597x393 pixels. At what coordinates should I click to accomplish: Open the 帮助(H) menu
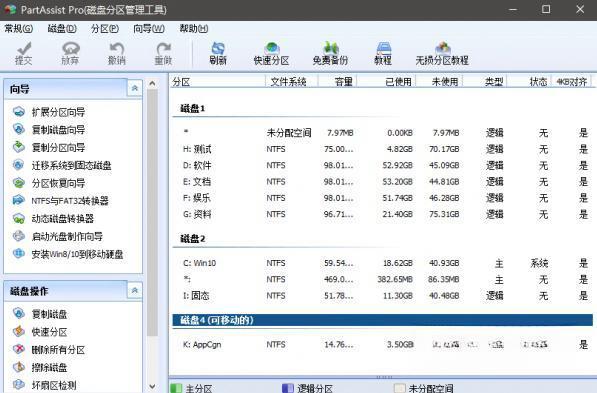click(x=194, y=29)
